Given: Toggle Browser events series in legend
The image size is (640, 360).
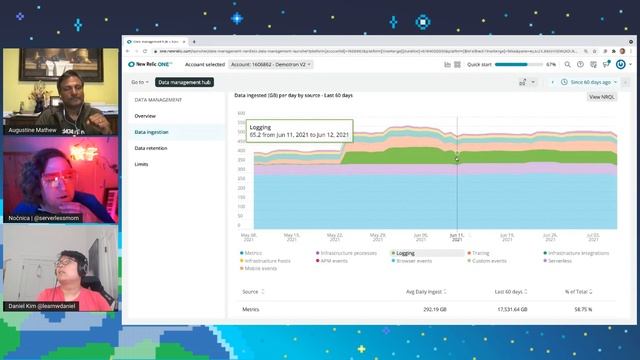Looking at the screenshot, I should tap(411, 261).
